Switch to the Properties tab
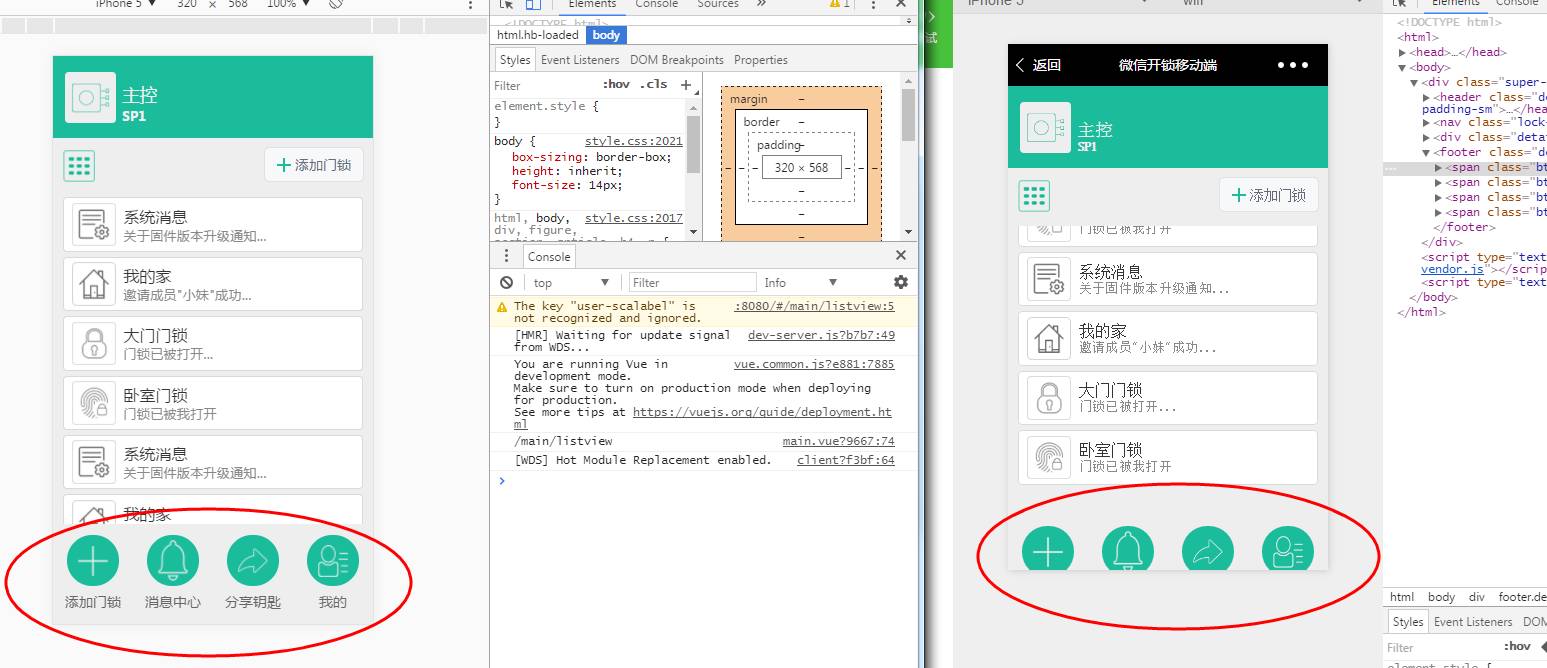The height and width of the screenshot is (668, 1547). pyautogui.click(x=760, y=60)
